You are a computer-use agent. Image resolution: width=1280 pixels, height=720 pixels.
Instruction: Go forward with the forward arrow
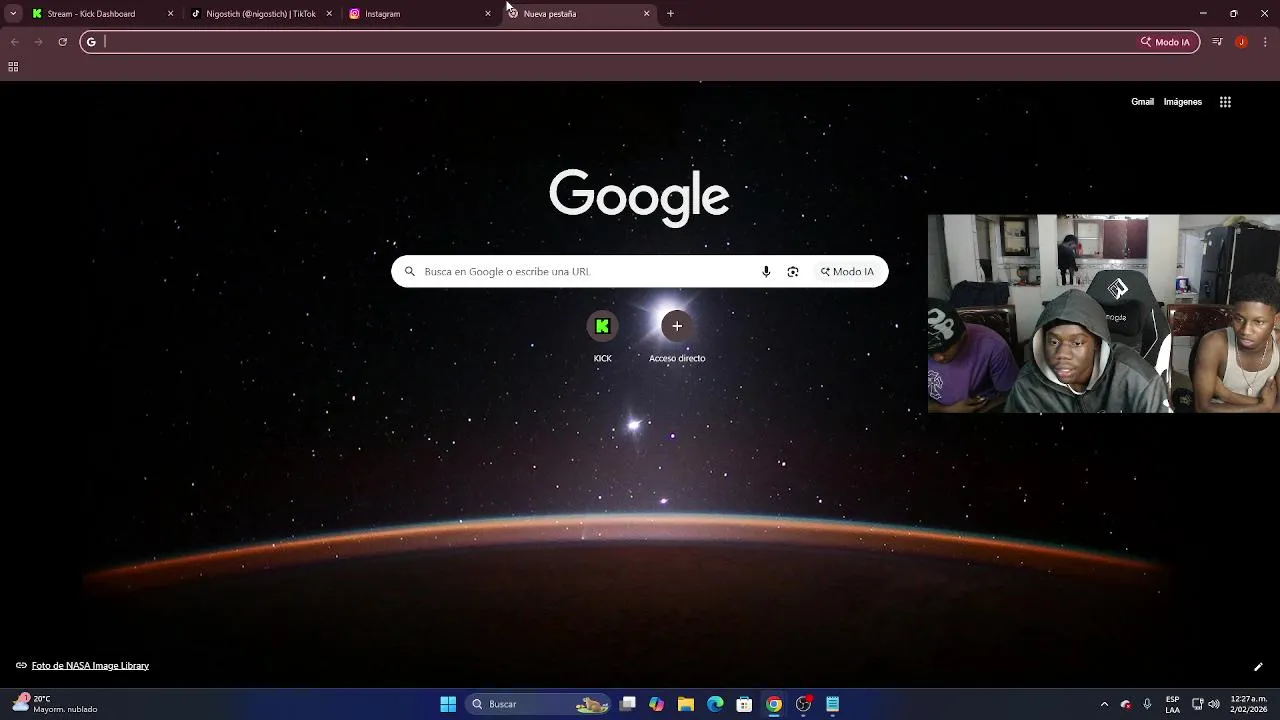click(x=38, y=42)
